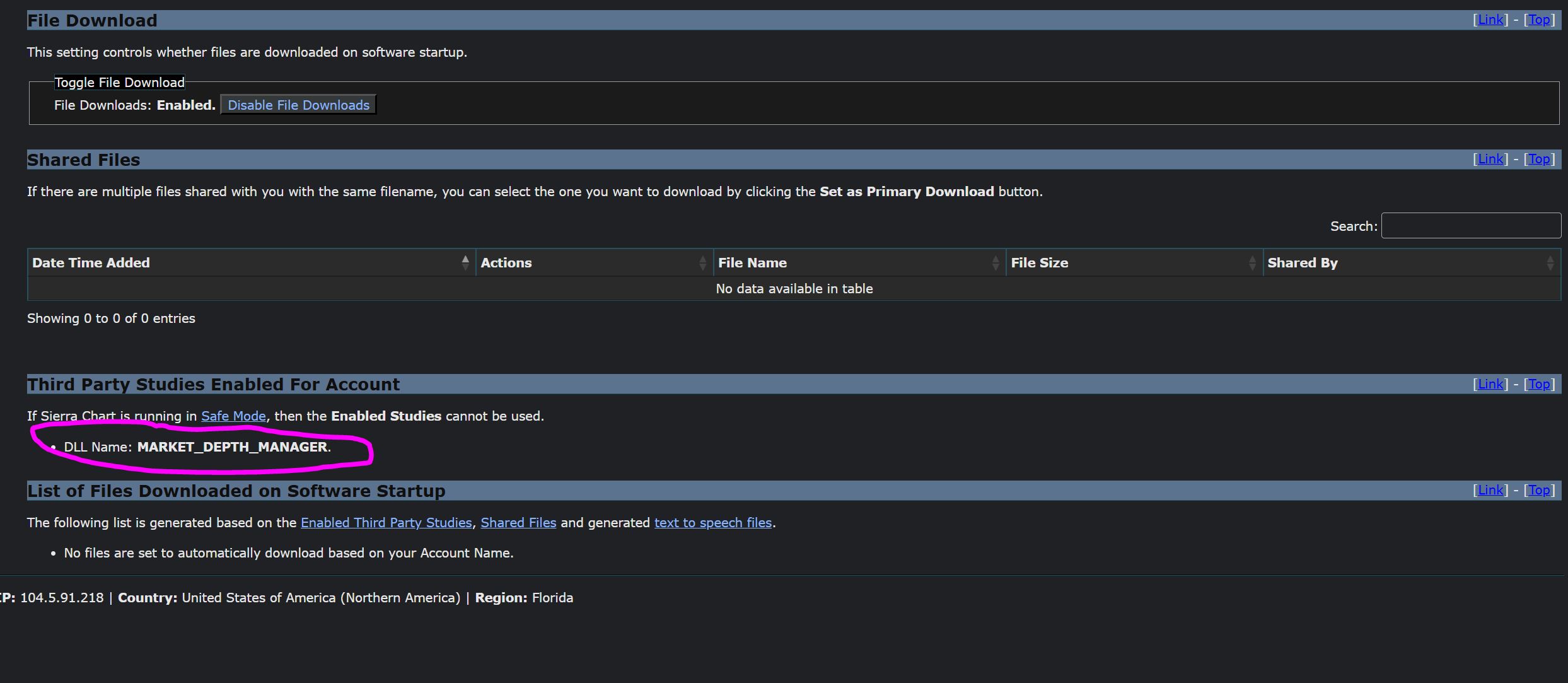The image size is (1568, 683).
Task: Click Link anchor in Shared Files header
Action: [1490, 160]
